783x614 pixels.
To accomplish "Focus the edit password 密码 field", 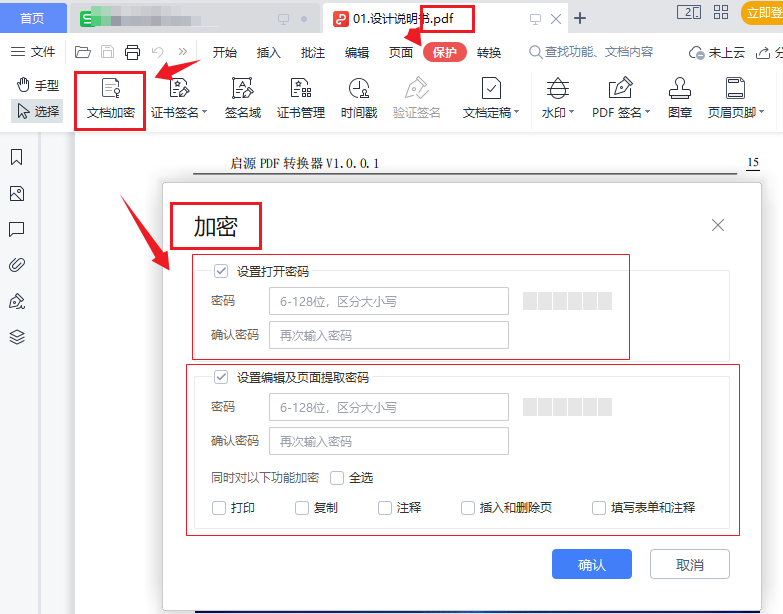I will 389,407.
